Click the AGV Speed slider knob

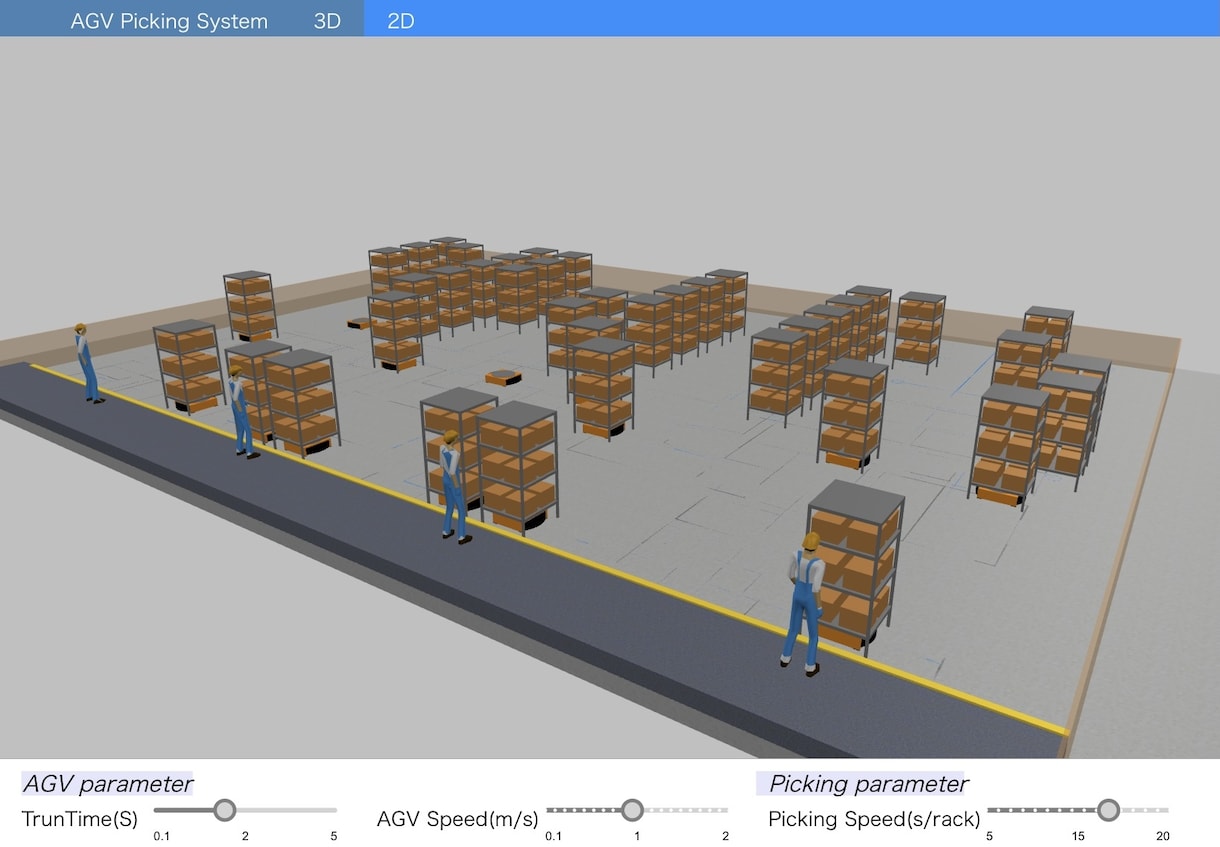(632, 809)
